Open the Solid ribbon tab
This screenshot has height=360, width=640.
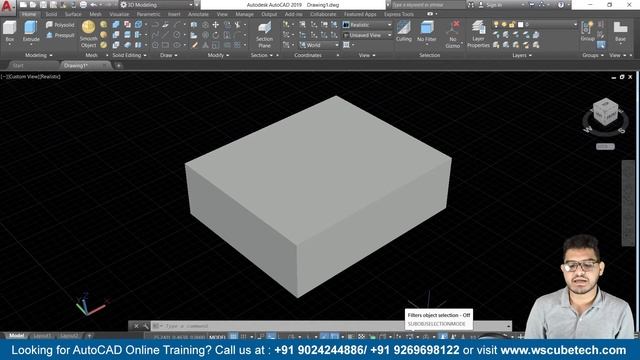(x=51, y=14)
